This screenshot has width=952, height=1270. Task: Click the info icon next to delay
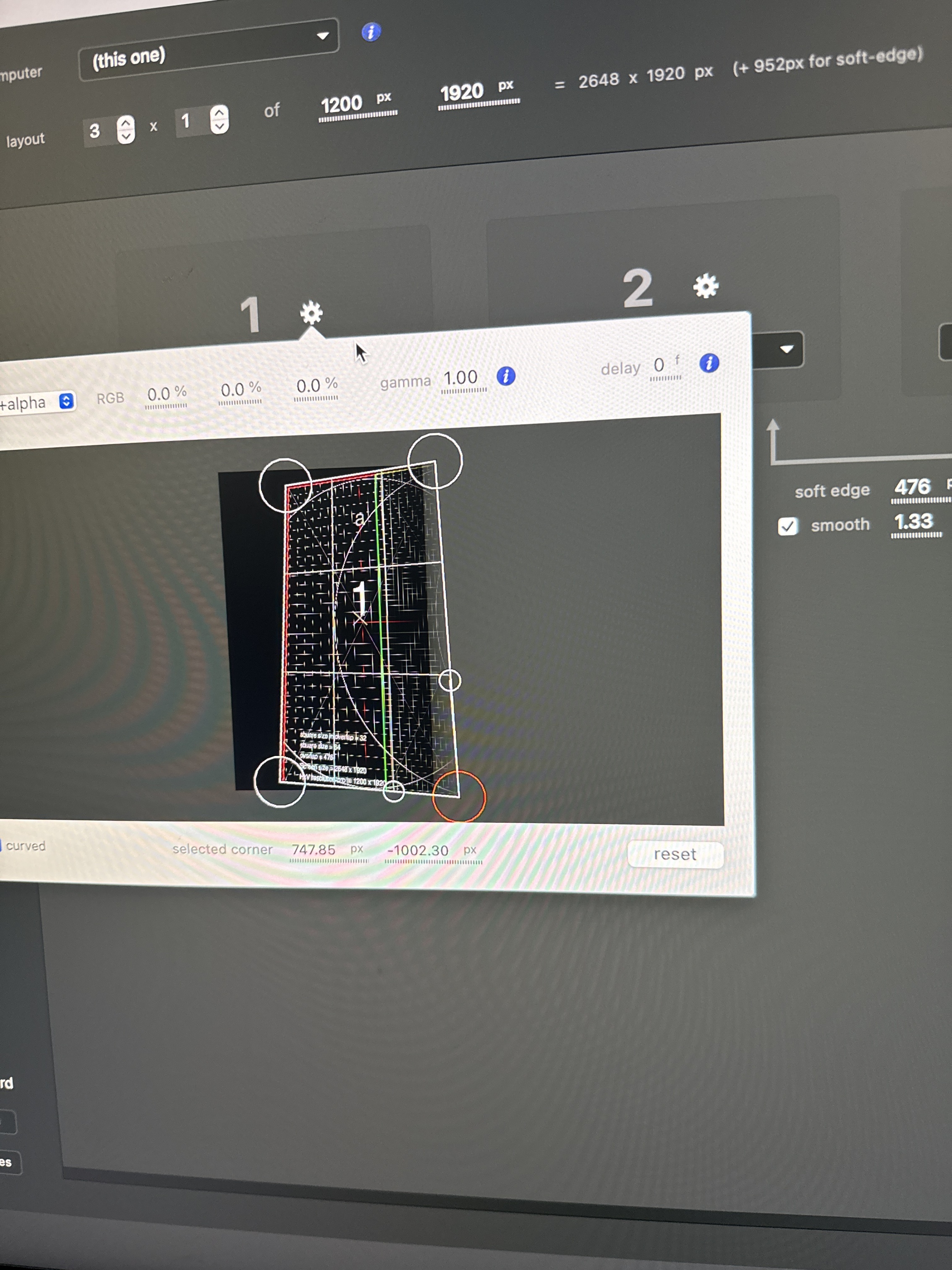click(x=709, y=363)
